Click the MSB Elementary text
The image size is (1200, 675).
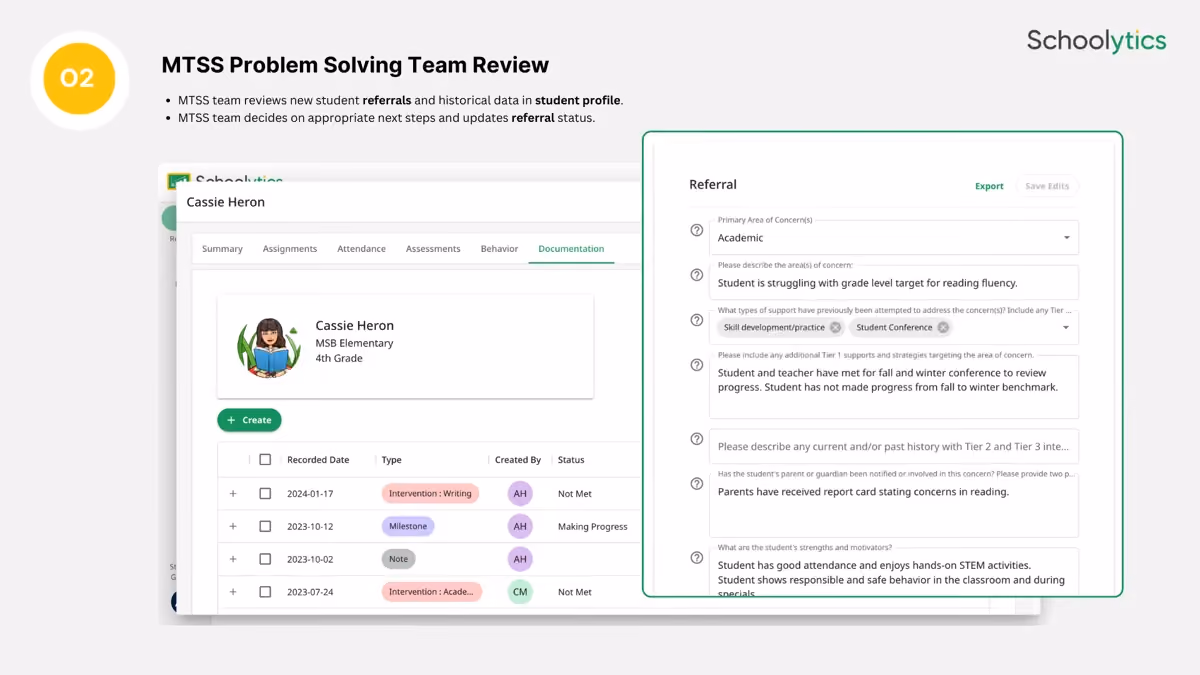[354, 343]
